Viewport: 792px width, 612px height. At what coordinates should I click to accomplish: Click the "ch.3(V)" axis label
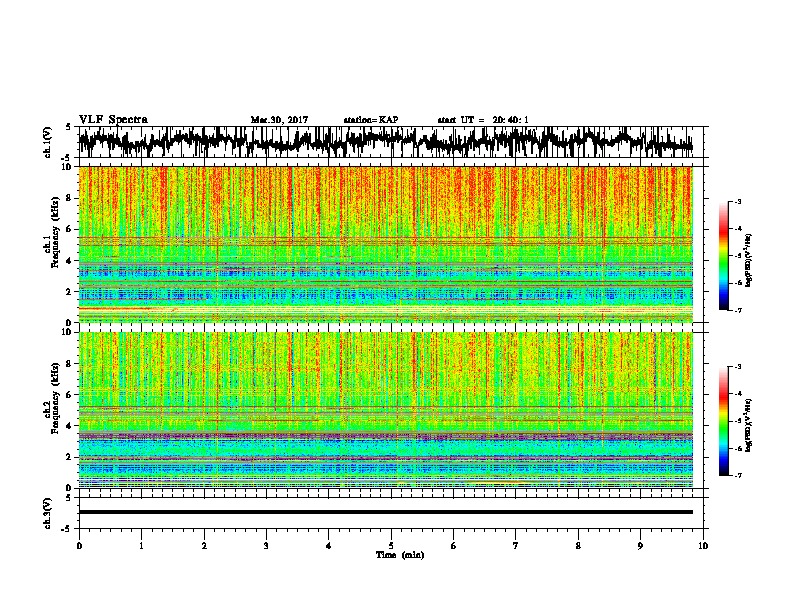47,513
